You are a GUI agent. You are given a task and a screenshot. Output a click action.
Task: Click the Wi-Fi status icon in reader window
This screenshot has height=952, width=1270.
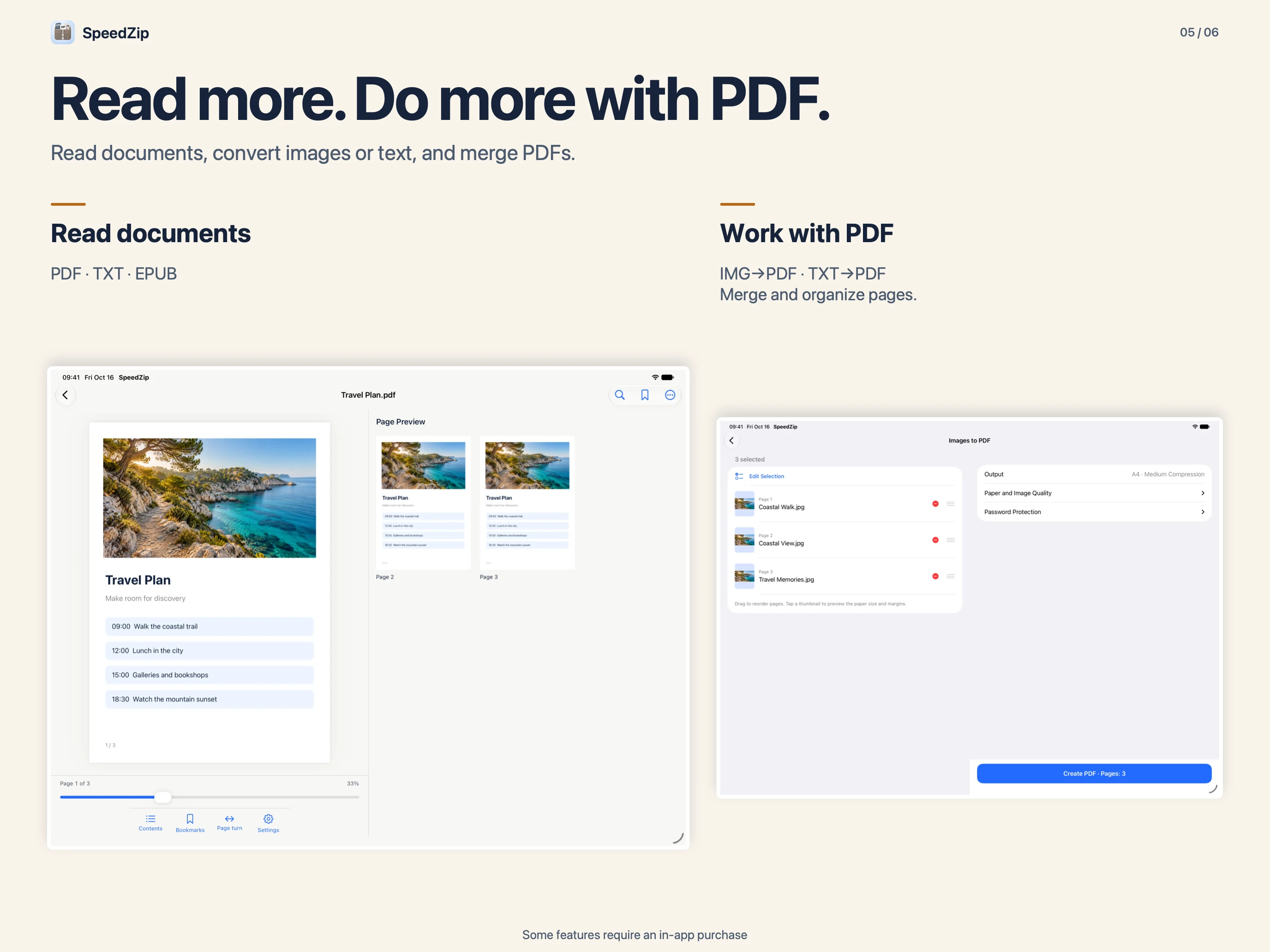[655, 377]
